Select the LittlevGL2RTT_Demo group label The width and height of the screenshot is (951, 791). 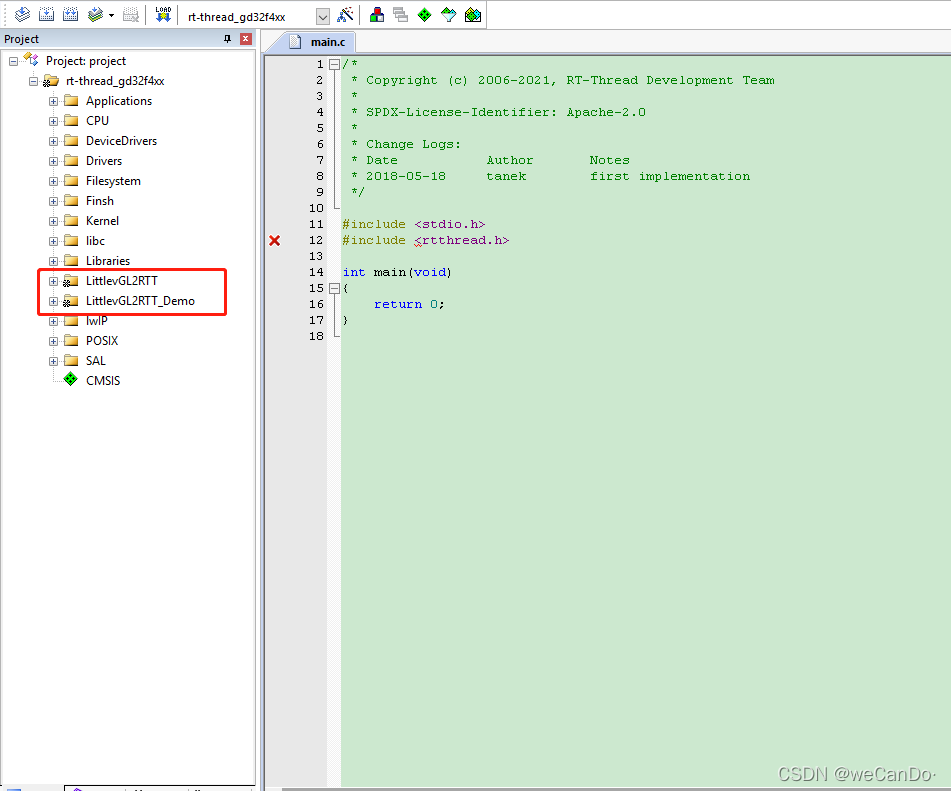coord(140,301)
